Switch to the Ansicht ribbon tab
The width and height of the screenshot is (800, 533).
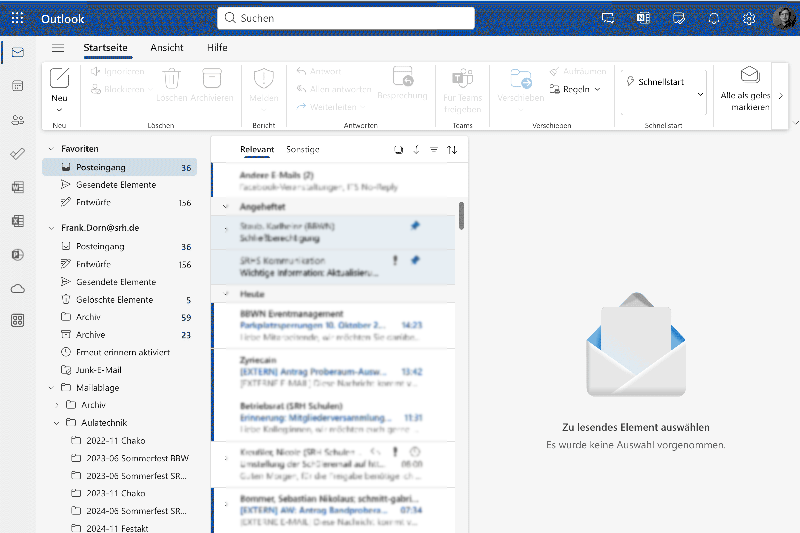click(167, 47)
